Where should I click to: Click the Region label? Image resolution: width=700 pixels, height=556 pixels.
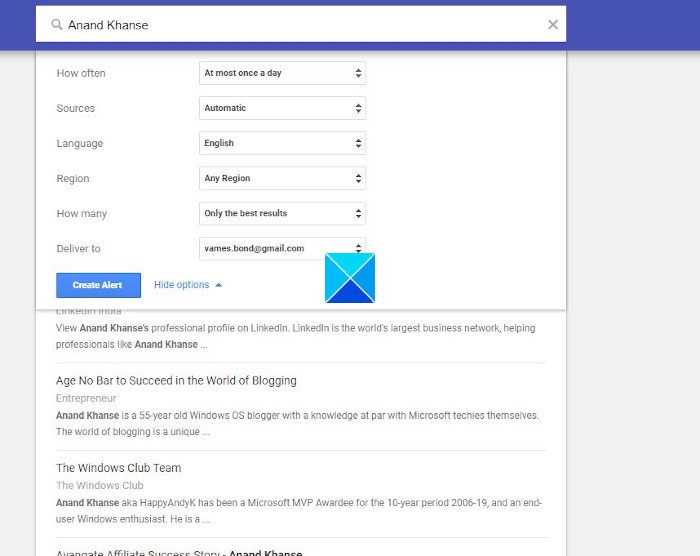pos(73,179)
